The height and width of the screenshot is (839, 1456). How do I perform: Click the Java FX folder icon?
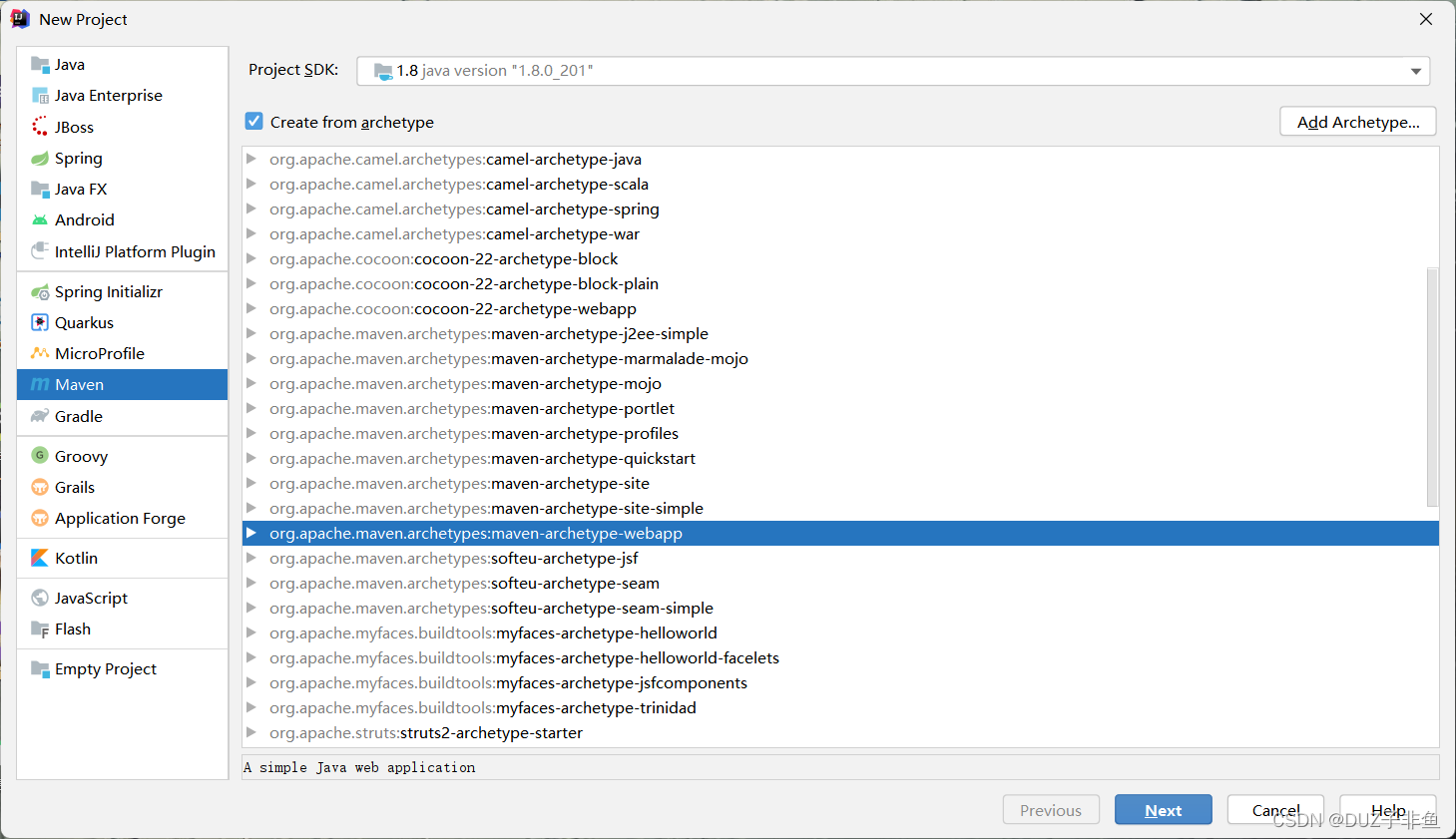click(40, 189)
